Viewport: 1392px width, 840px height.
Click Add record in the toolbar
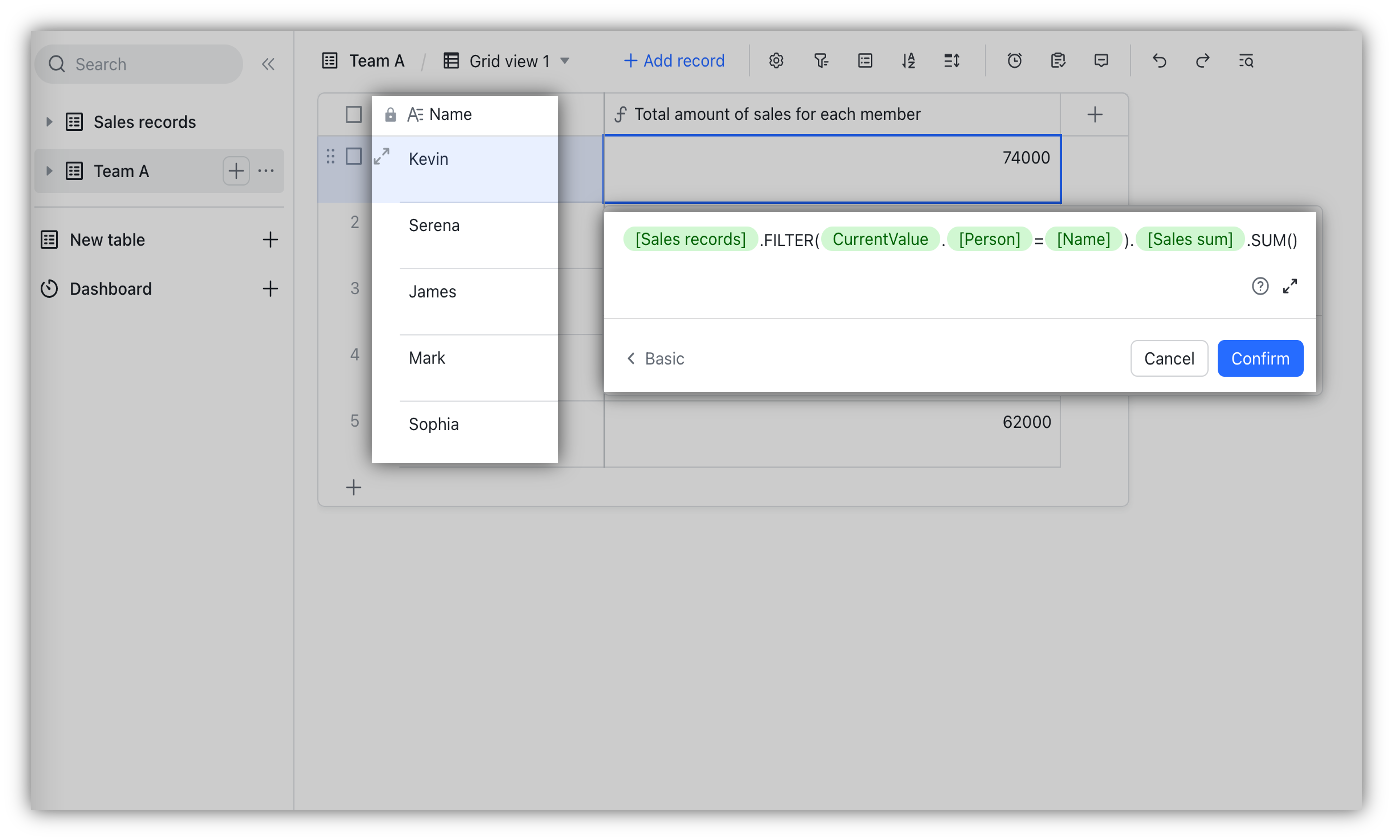674,61
